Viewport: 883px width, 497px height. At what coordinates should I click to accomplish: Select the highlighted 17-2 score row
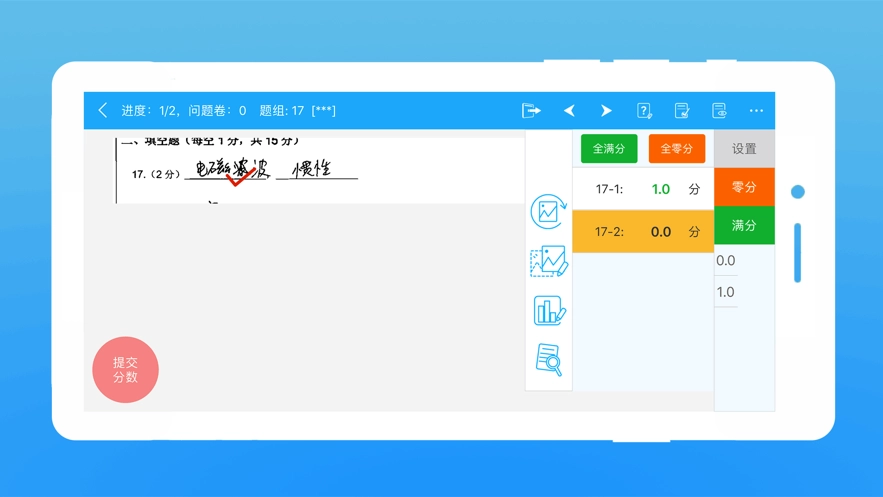click(643, 232)
